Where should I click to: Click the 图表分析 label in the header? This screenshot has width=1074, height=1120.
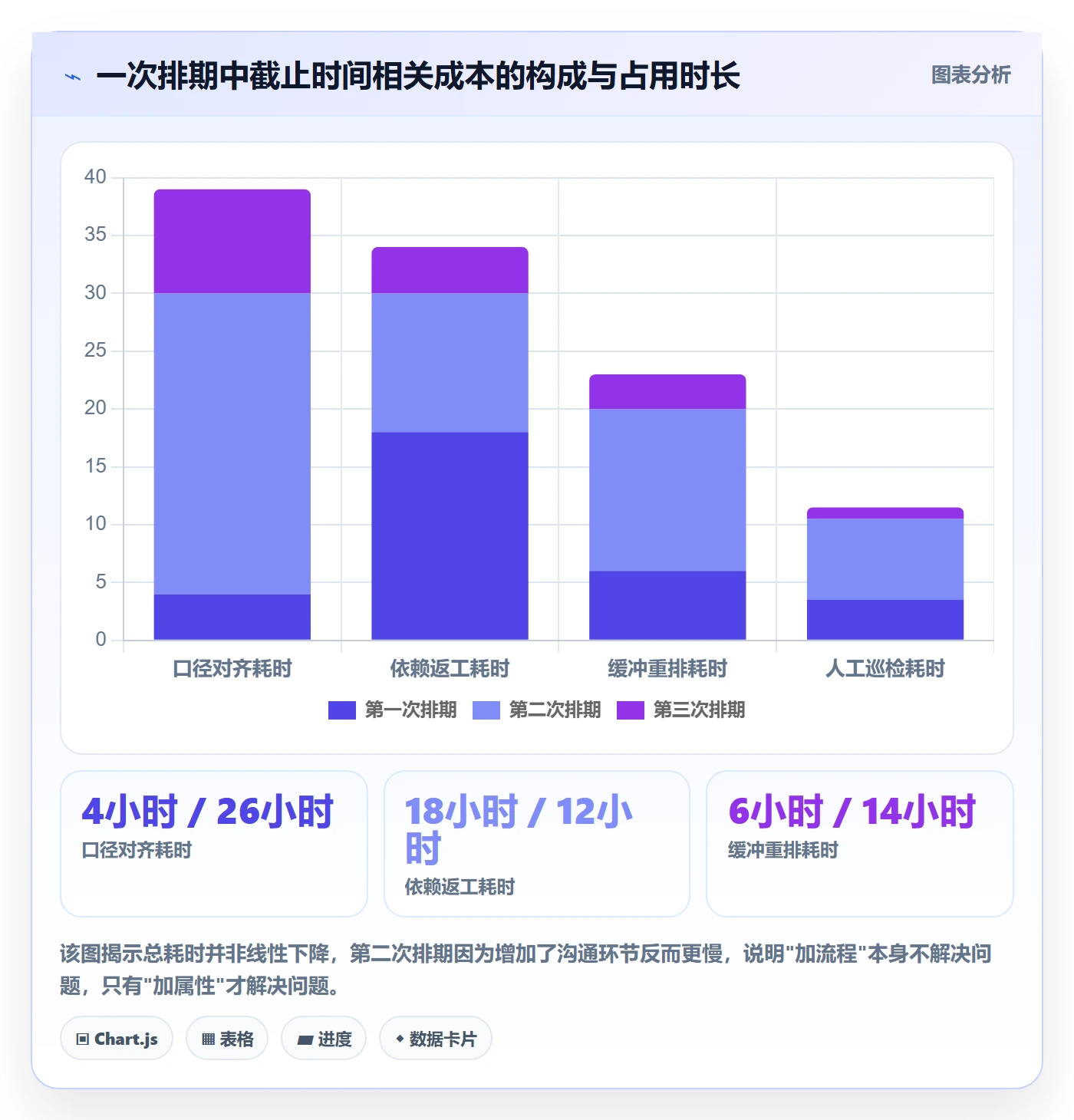[970, 74]
